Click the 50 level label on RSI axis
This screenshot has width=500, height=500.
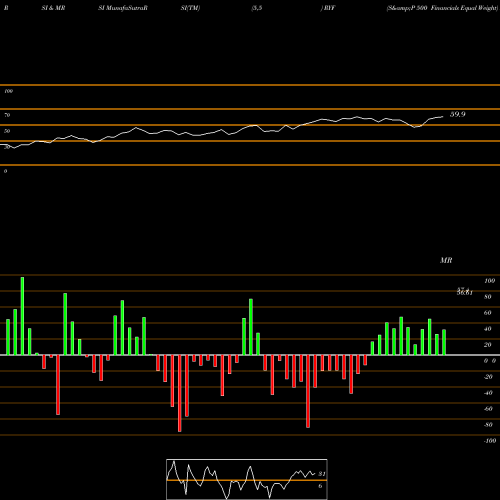click(7, 131)
